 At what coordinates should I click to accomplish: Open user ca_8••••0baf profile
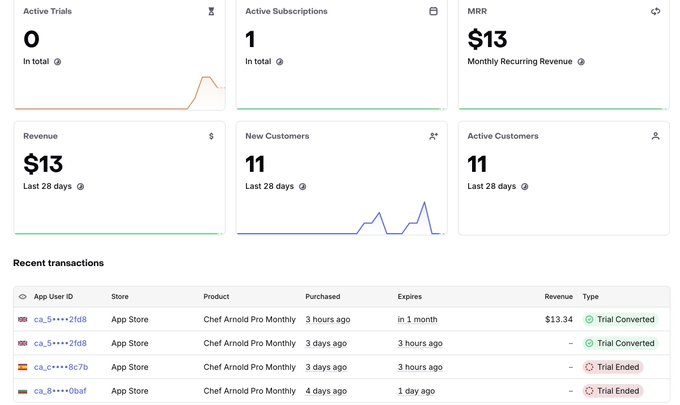[x=60, y=391]
